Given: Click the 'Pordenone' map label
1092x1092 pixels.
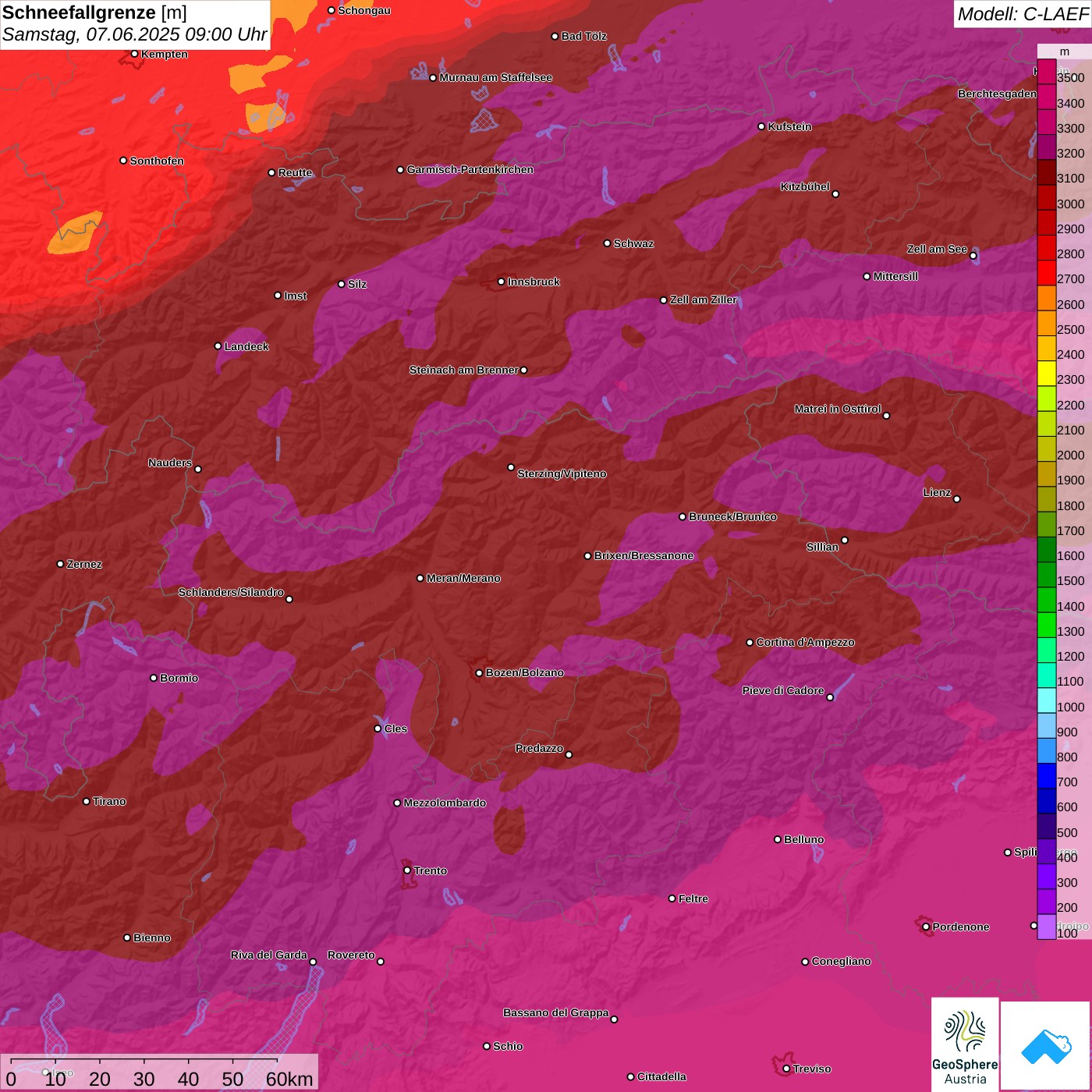Looking at the screenshot, I should click(961, 927).
